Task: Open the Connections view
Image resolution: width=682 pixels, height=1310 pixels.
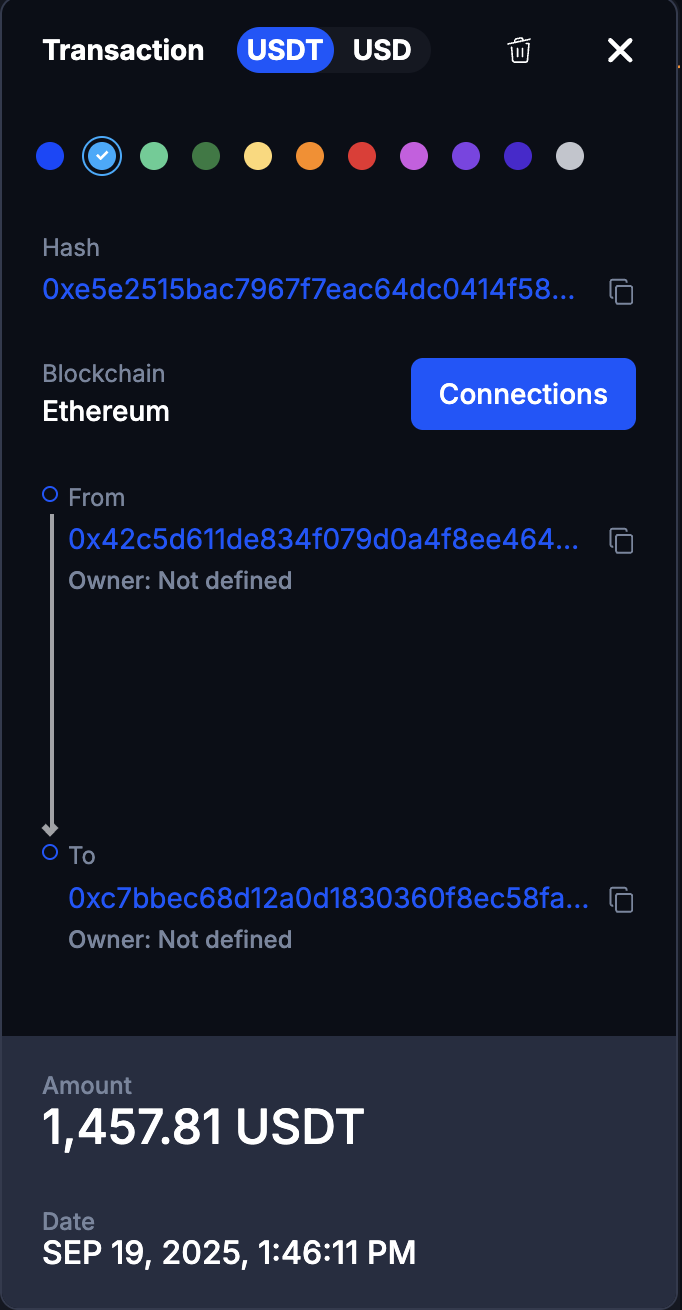Action: point(523,394)
